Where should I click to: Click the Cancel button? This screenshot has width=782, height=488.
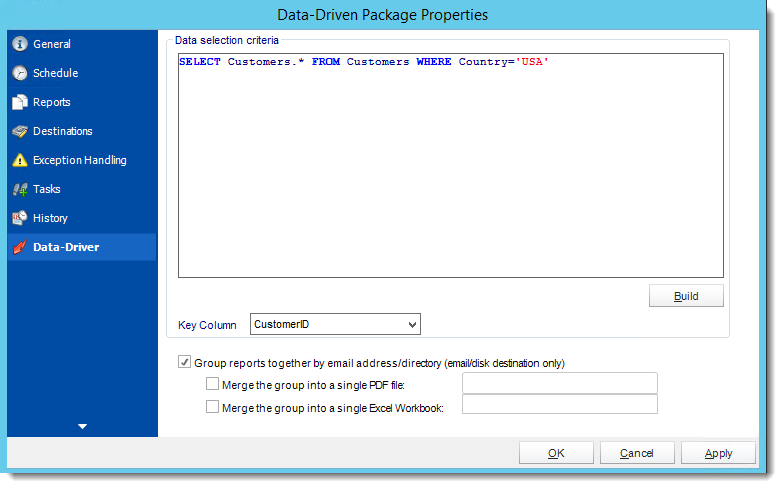(637, 453)
